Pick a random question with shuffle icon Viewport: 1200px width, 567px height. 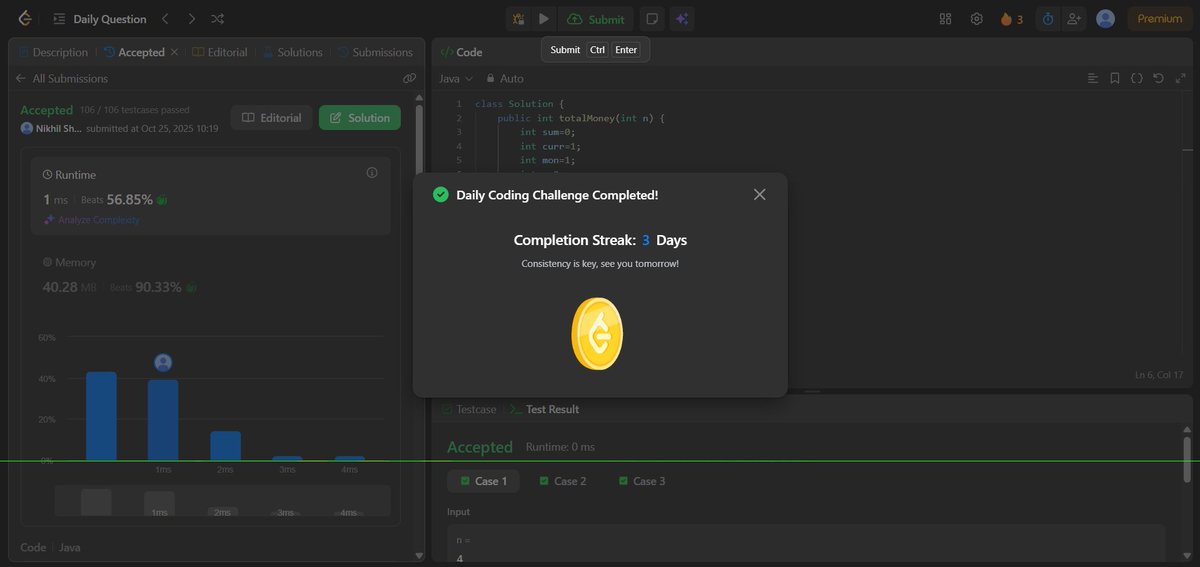[x=218, y=19]
